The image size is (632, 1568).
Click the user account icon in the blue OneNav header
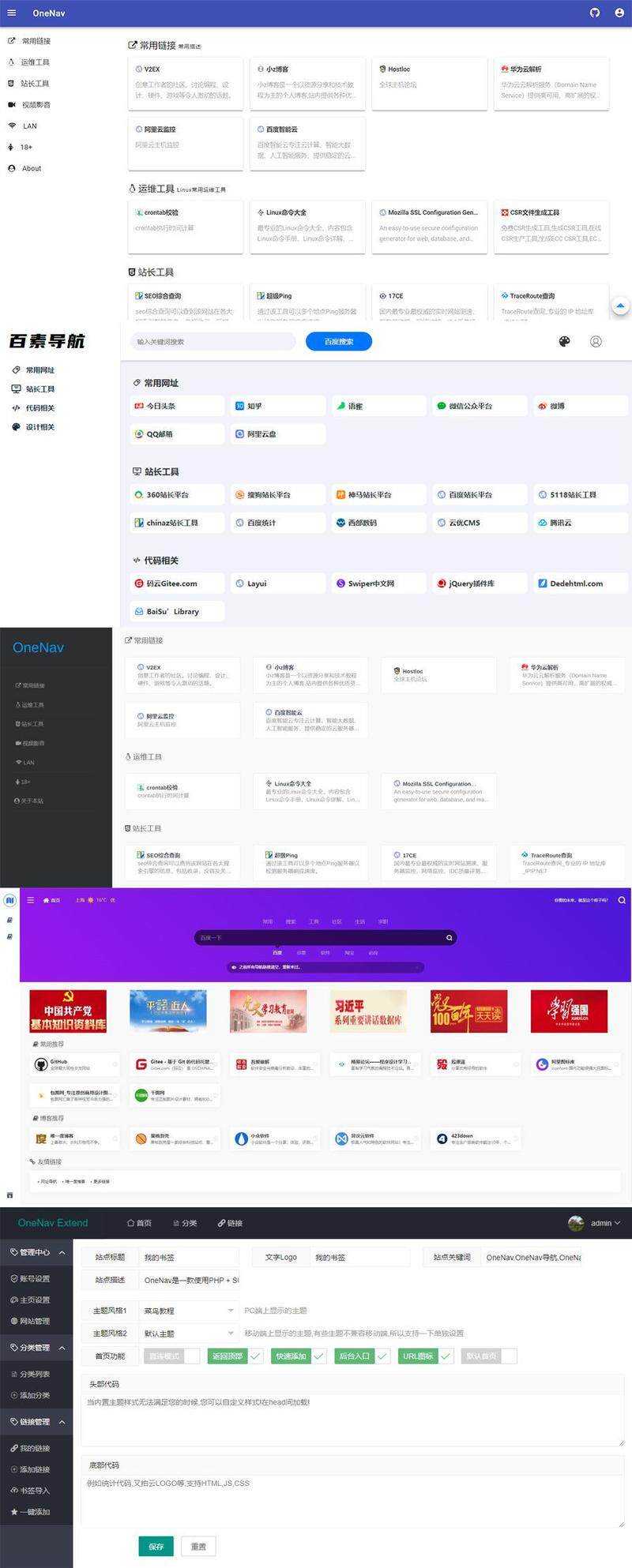click(619, 13)
